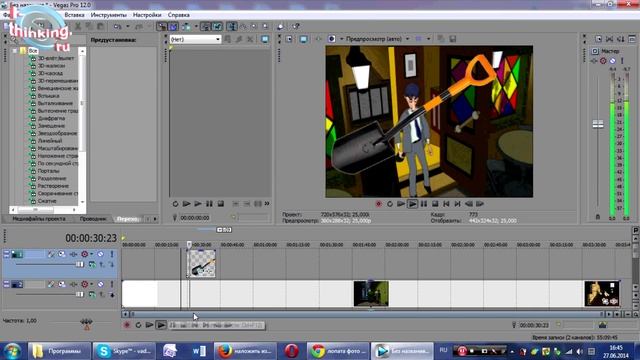
Task: Click the Project Video Properties icon above the preview
Action: pyautogui.click(x=289, y=39)
